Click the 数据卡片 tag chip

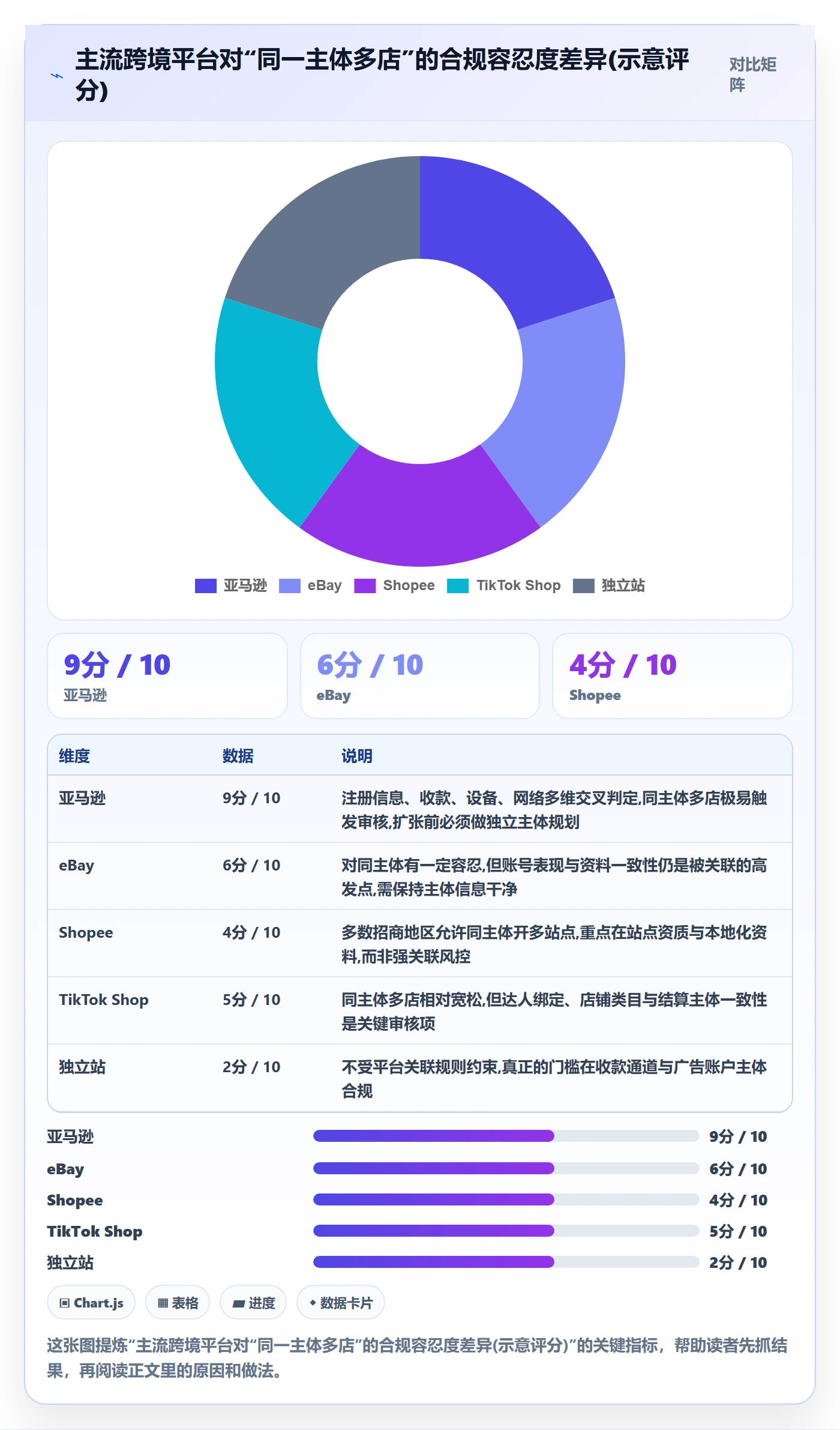(341, 1303)
